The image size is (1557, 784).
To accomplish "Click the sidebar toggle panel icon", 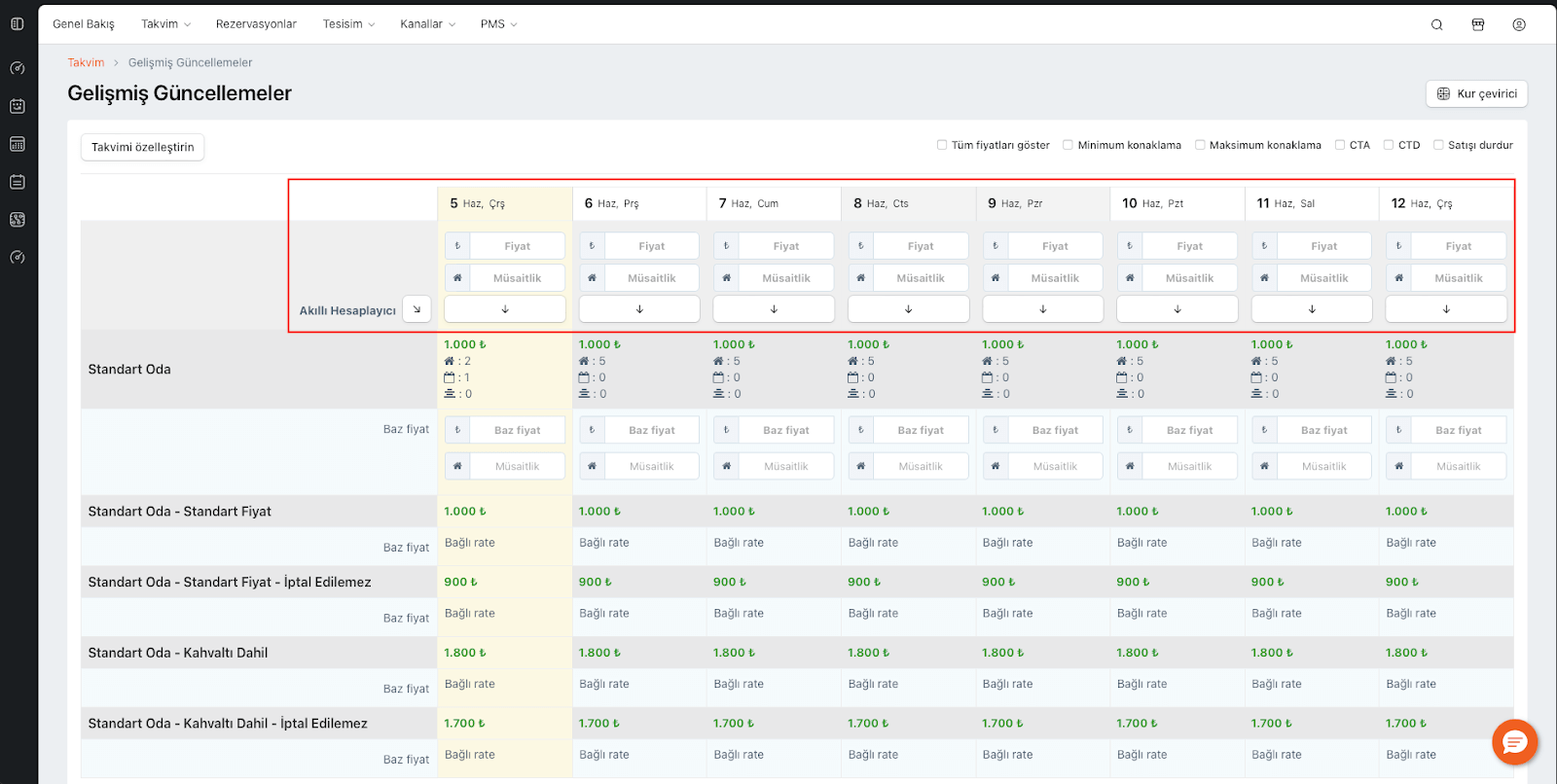I will pos(17,24).
